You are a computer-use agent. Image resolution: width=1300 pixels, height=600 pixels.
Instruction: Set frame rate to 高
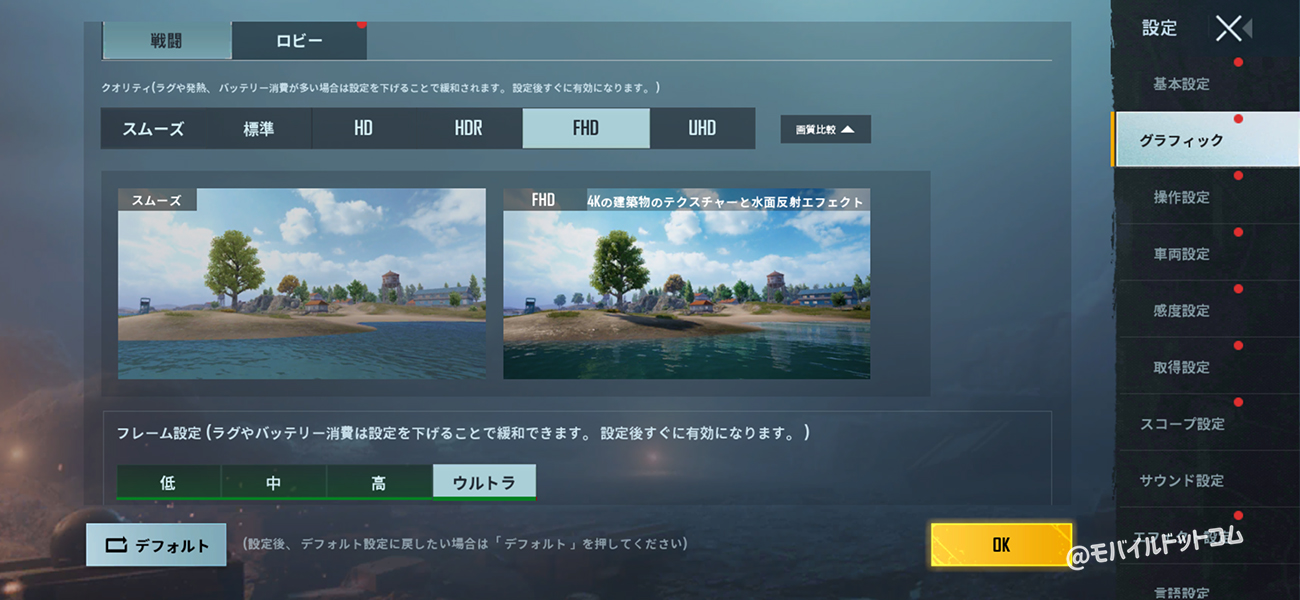(378, 482)
